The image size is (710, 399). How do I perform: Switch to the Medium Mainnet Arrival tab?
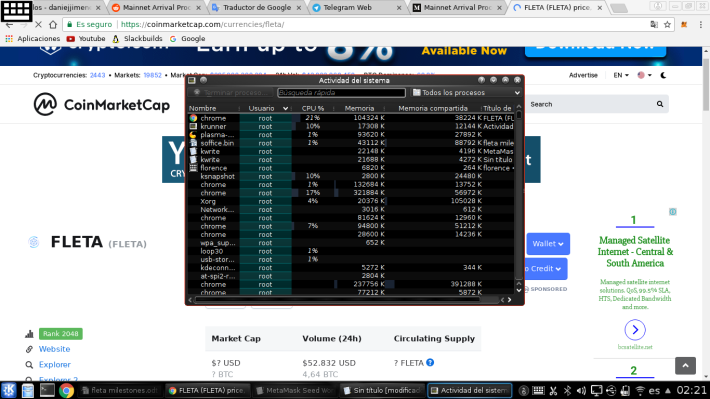click(458, 8)
